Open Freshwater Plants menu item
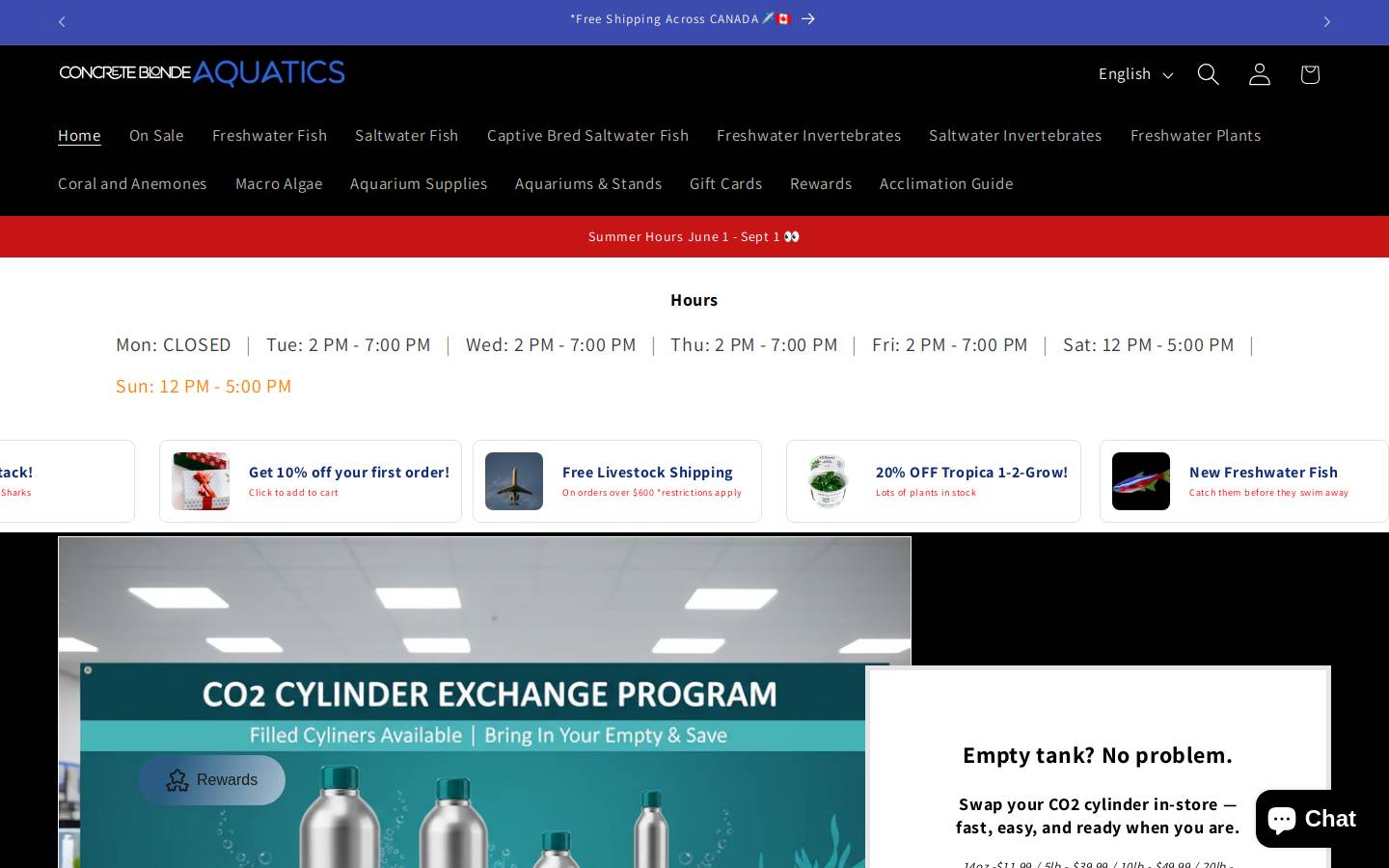Image resolution: width=1389 pixels, height=868 pixels. click(x=1195, y=135)
